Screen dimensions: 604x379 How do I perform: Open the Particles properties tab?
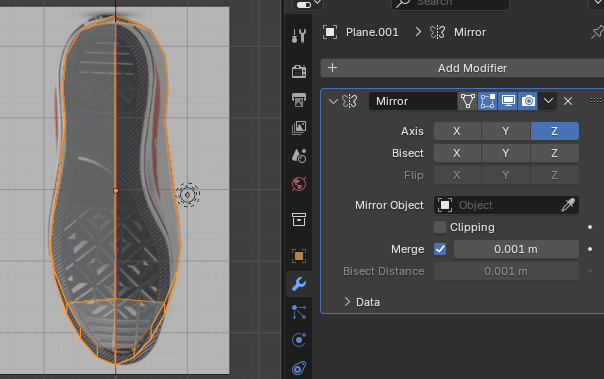[x=299, y=312]
